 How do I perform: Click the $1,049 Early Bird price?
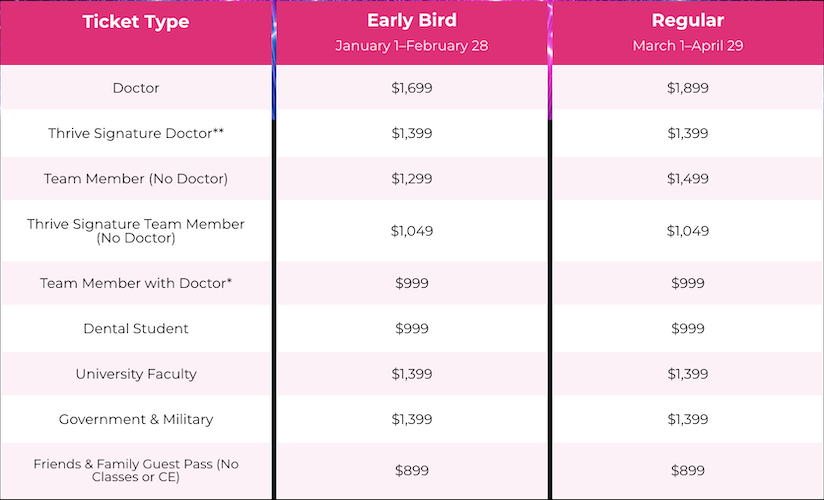pos(411,231)
